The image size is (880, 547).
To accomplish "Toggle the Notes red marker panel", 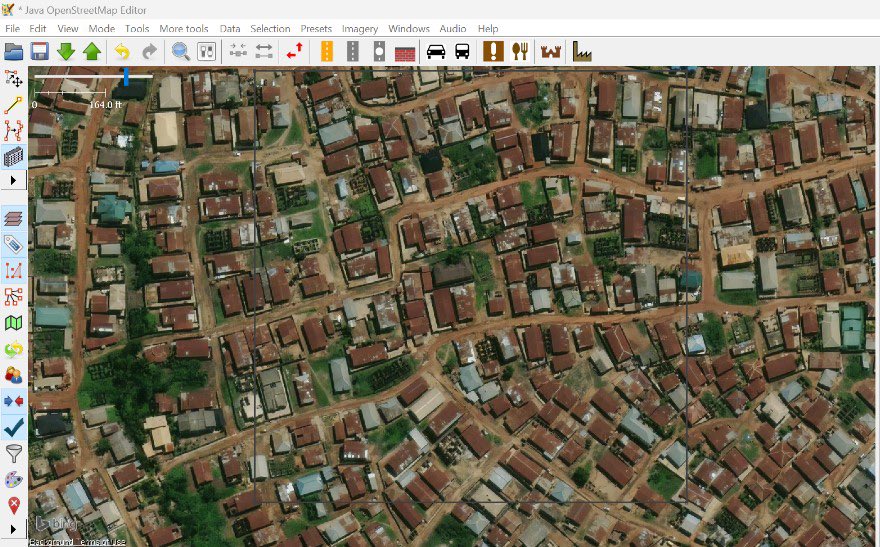I will (x=13, y=505).
